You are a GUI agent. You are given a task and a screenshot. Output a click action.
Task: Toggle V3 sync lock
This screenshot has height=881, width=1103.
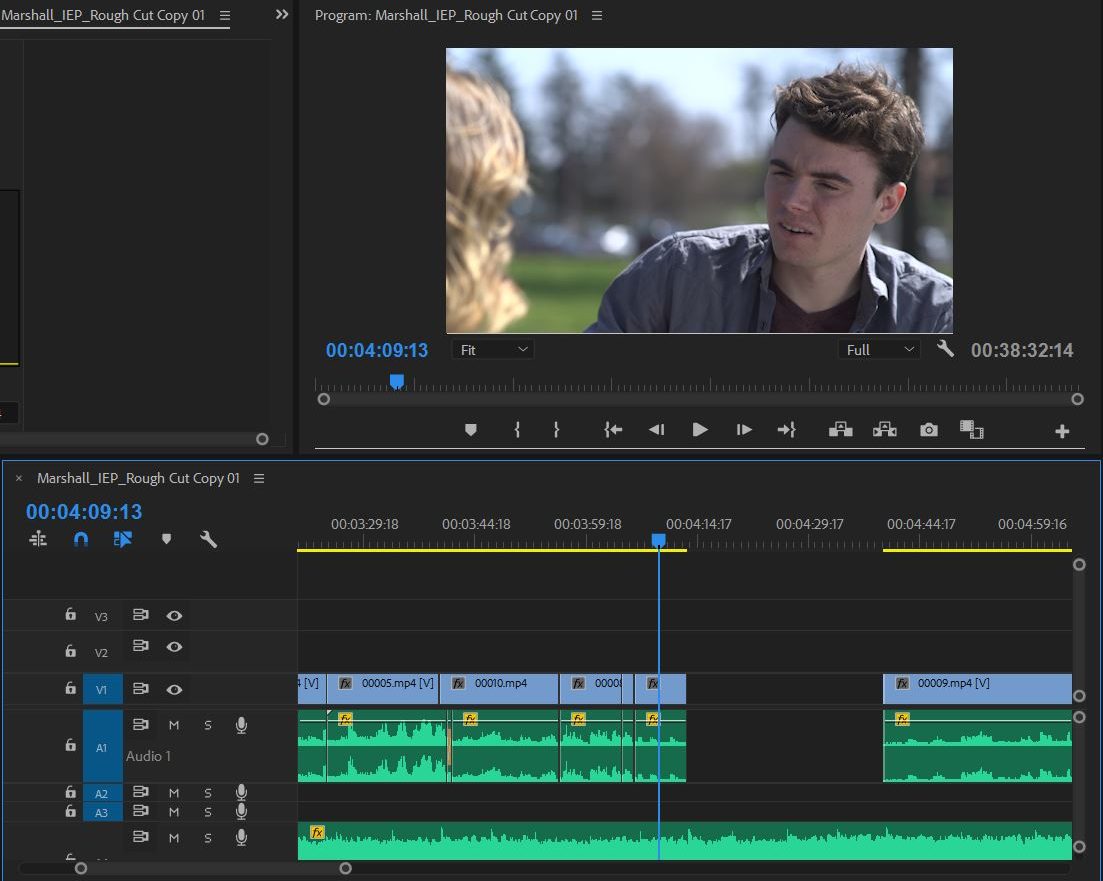tap(141, 614)
